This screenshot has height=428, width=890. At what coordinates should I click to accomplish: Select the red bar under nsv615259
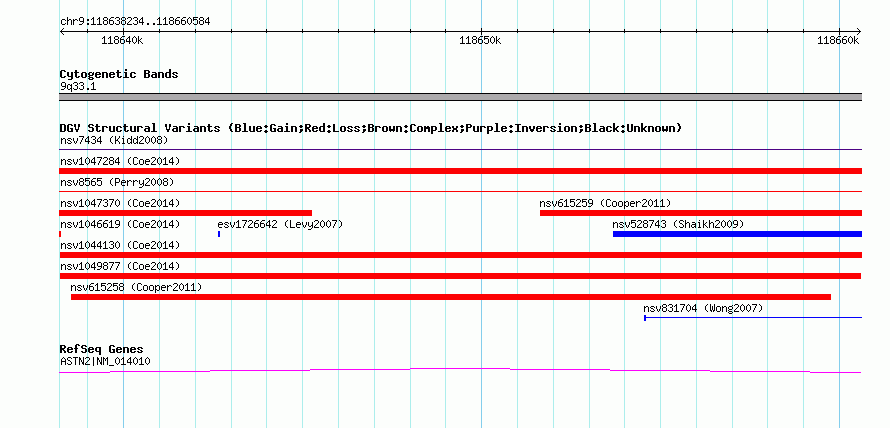(700, 213)
